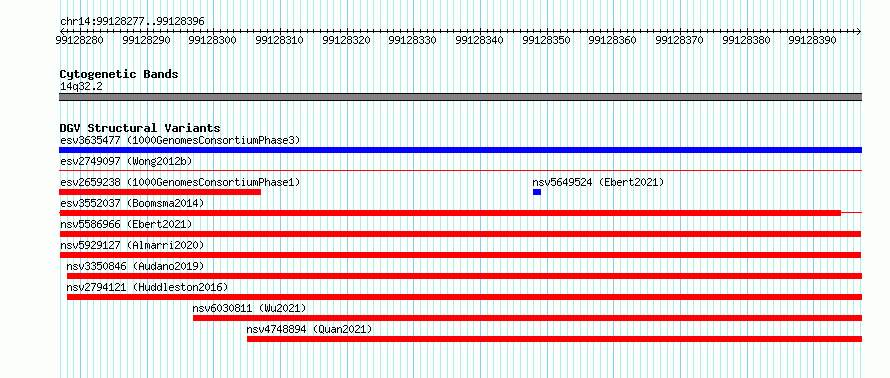Click ruler position 99128320

346,40
